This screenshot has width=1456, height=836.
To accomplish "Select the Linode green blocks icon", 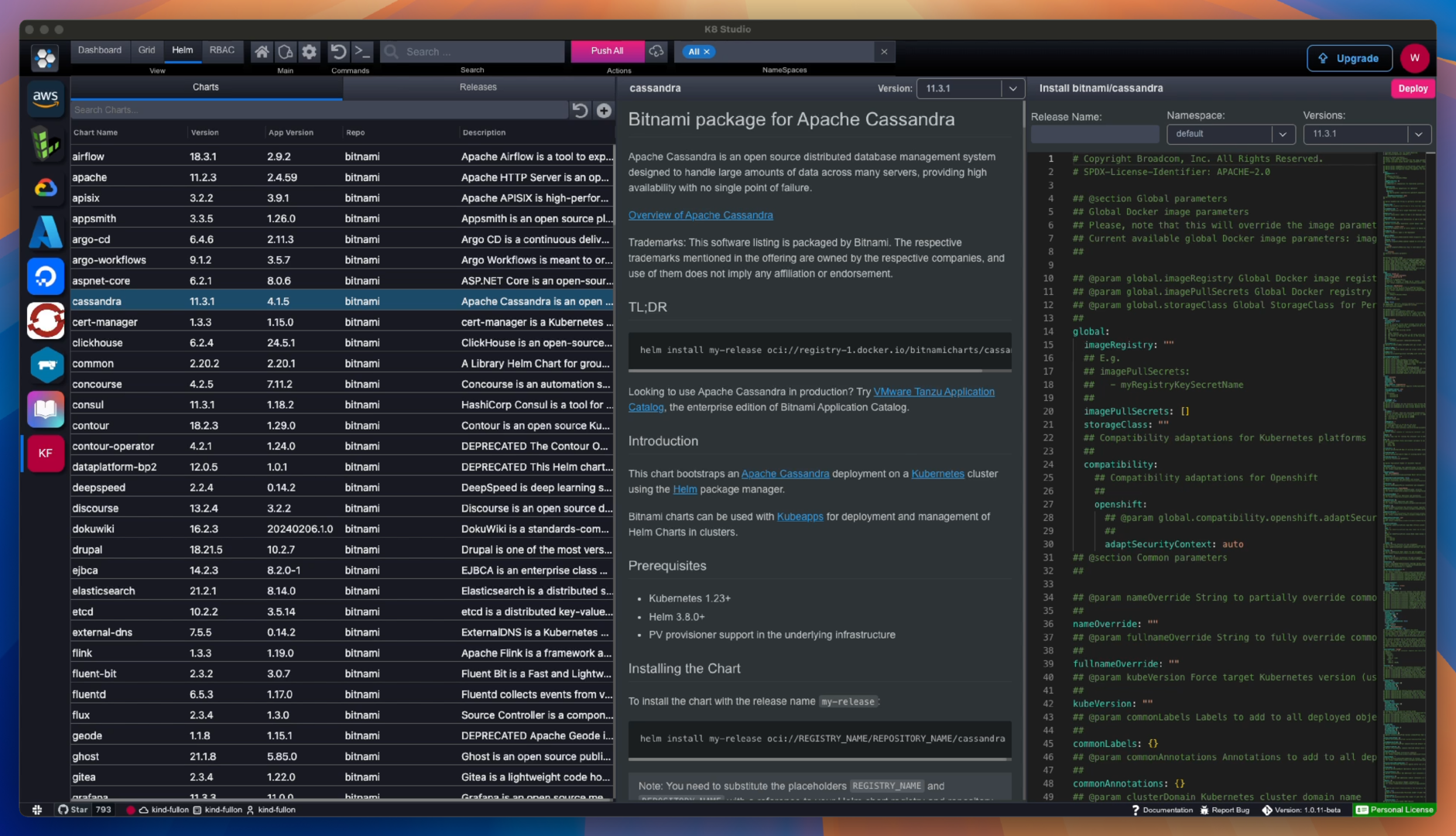I will click(x=46, y=143).
